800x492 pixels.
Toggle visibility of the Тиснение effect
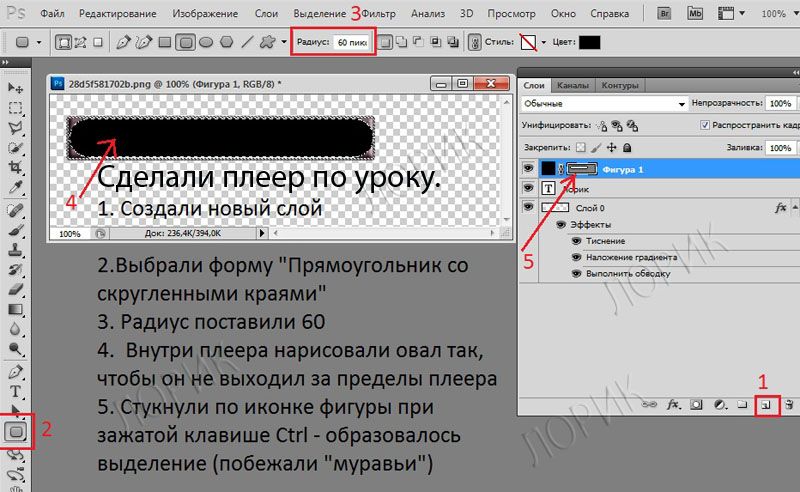point(576,241)
